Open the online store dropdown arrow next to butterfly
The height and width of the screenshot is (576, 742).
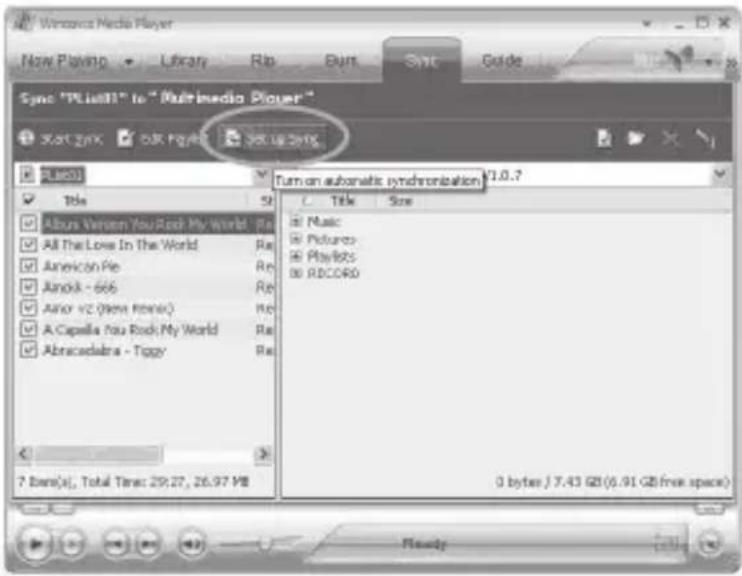(709, 62)
